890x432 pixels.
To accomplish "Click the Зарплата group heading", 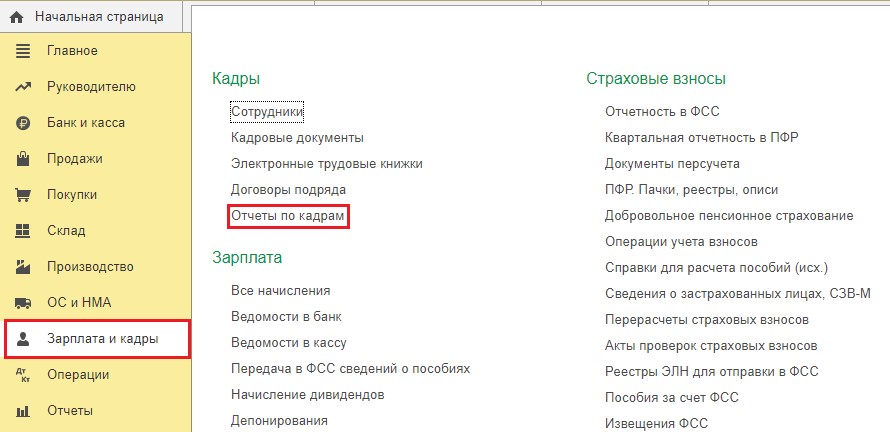I will [247, 258].
